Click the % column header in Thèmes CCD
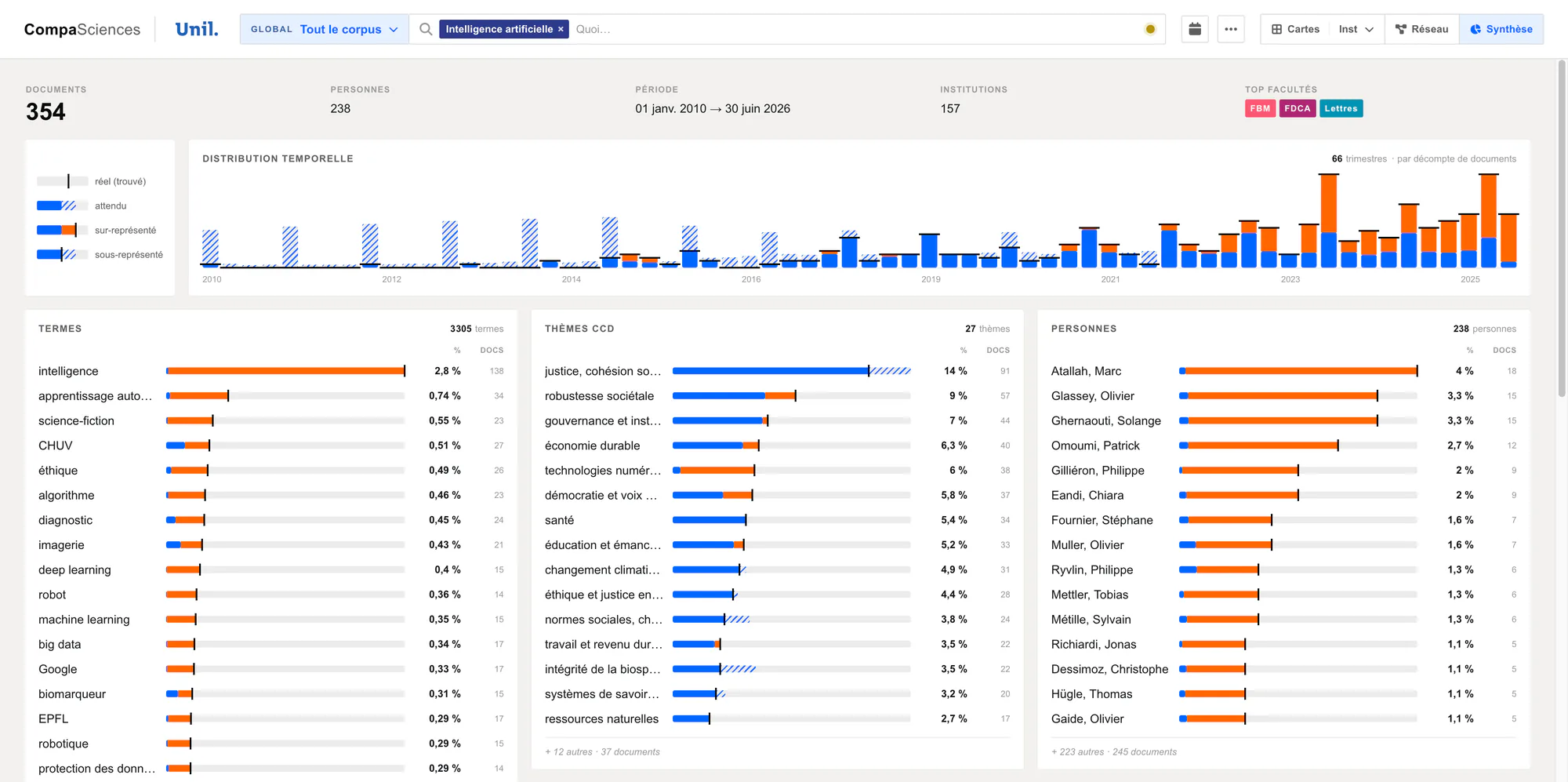 click(x=964, y=350)
